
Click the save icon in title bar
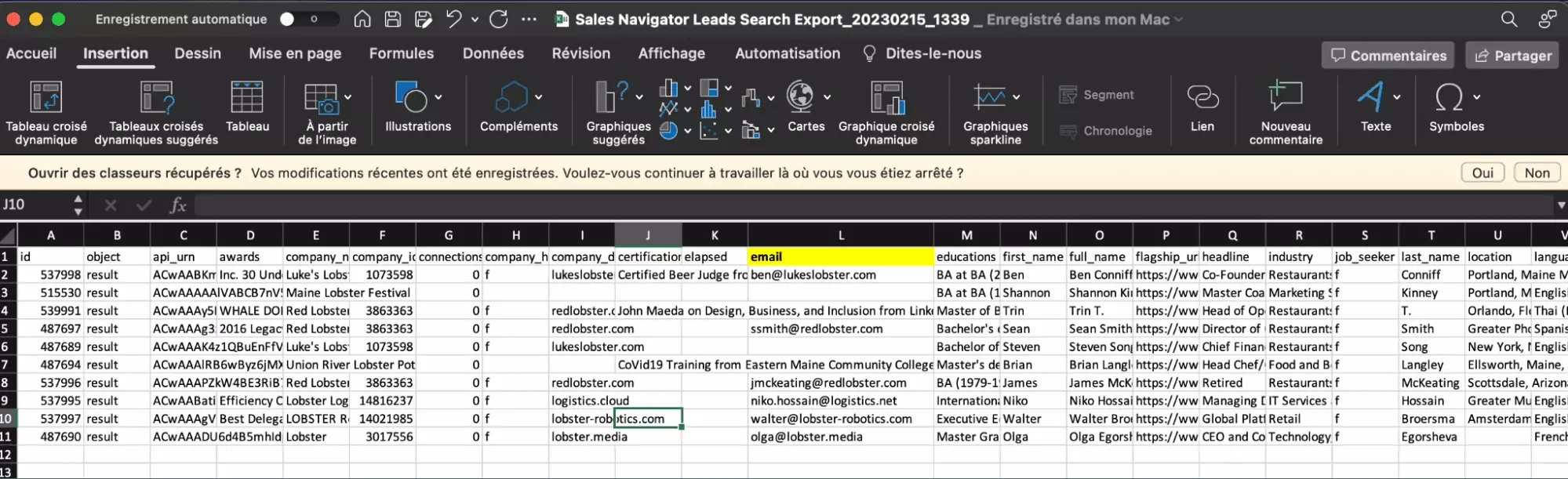[x=393, y=20]
